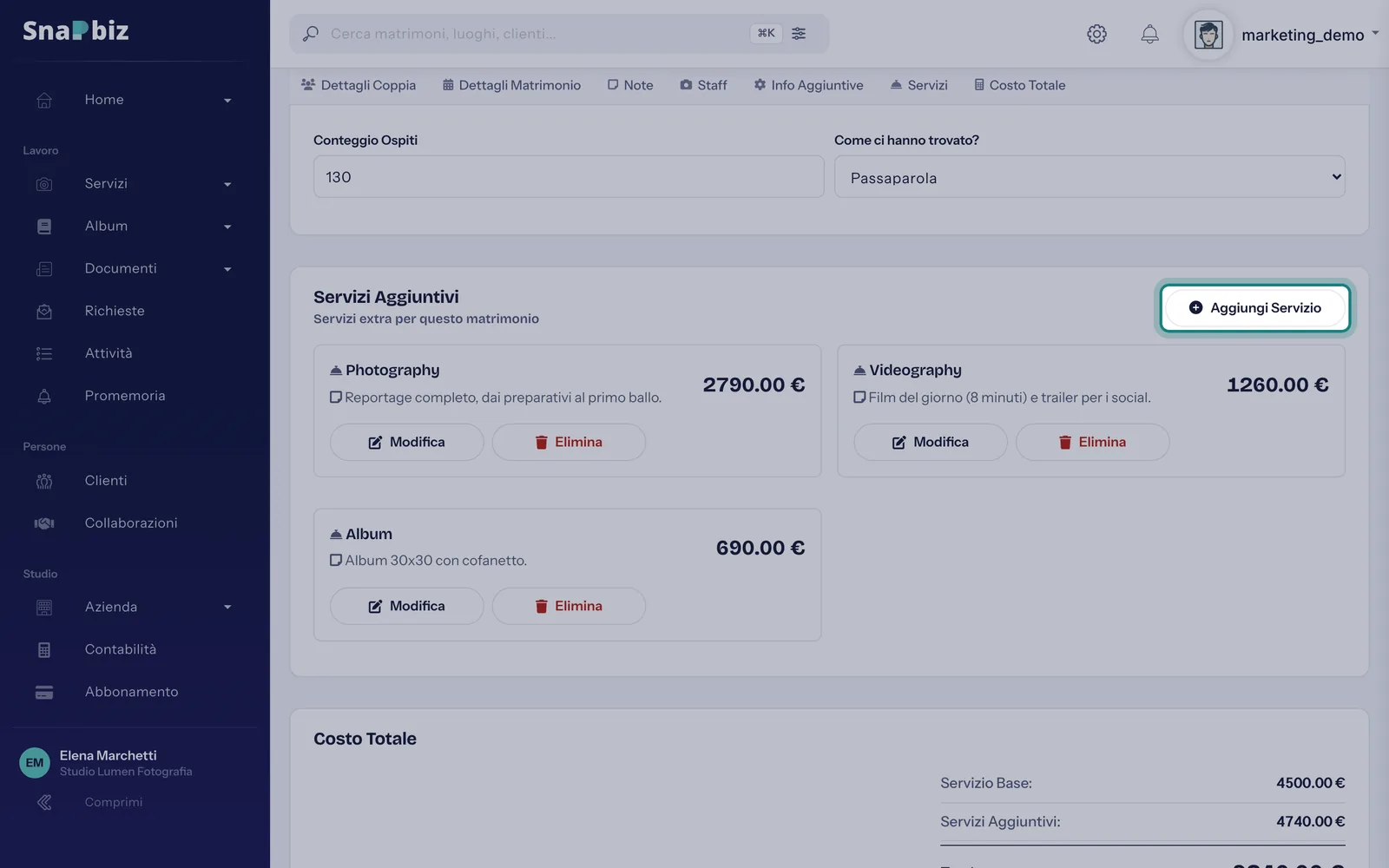Click the Promemoria bell icon in sidebar

point(44,396)
